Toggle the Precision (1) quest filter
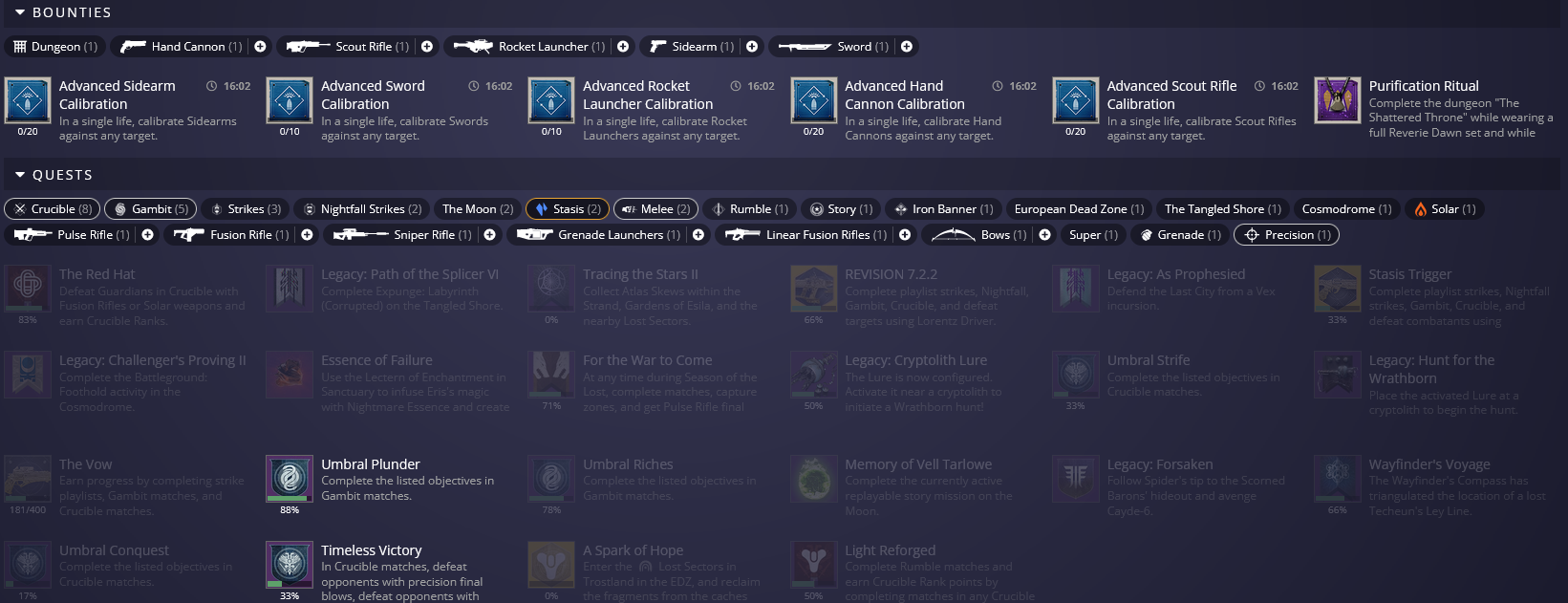 tap(1286, 234)
